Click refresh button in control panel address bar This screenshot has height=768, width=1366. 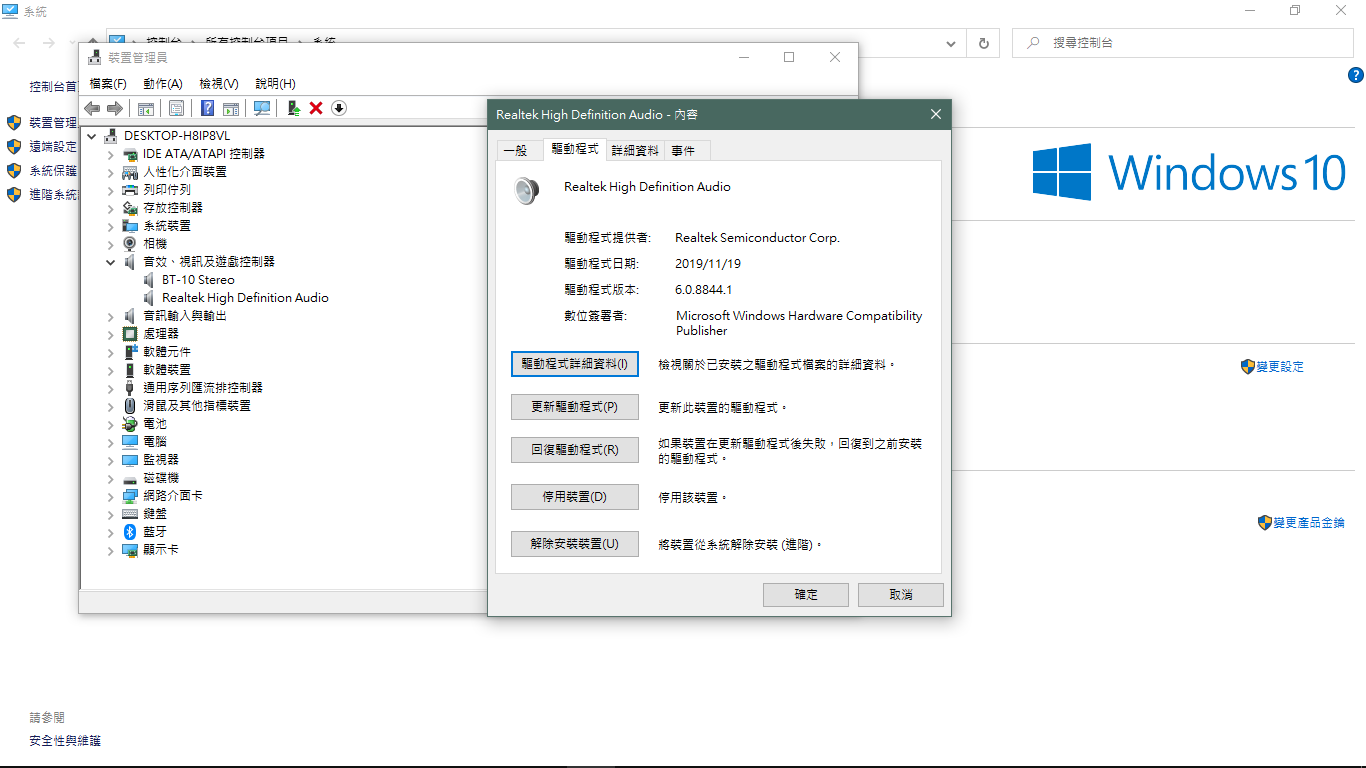(984, 43)
